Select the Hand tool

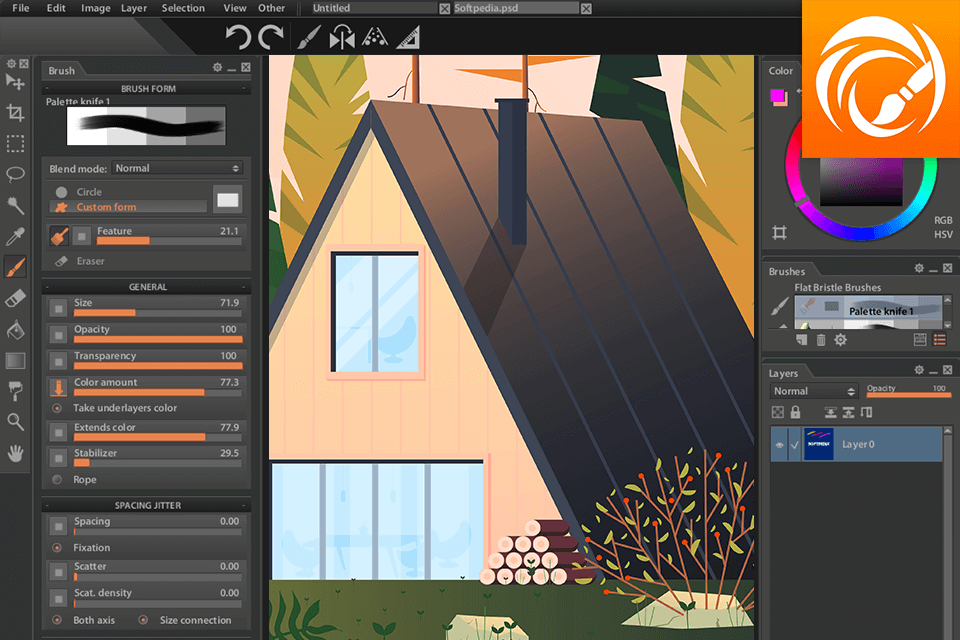pyautogui.click(x=14, y=452)
